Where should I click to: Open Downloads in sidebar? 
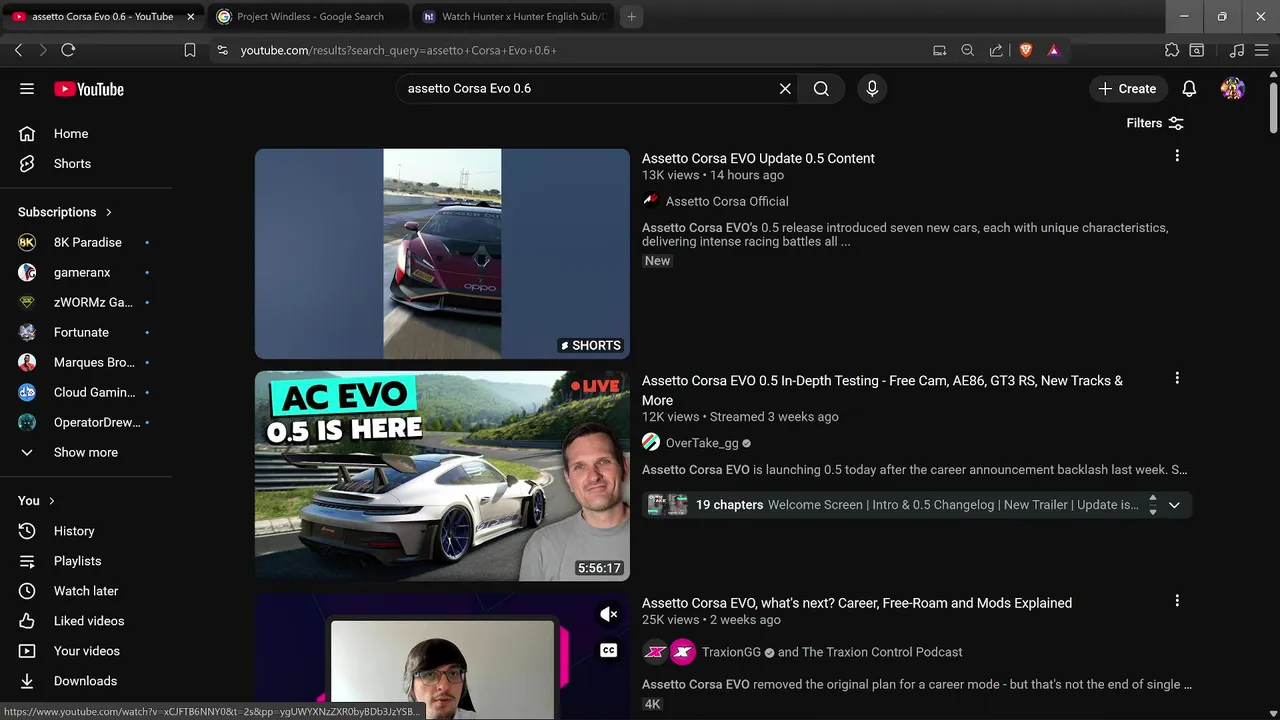pyautogui.click(x=86, y=681)
